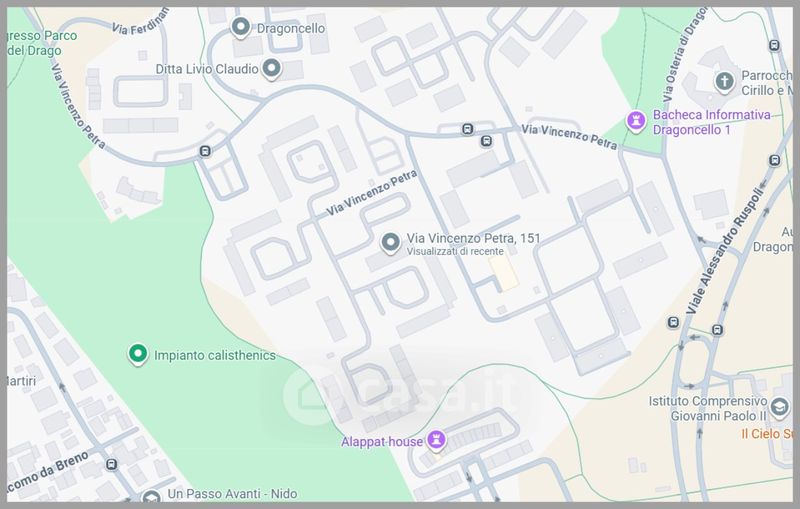Click the Un Passo Avanti - Nido pin
Image resolution: width=800 pixels, height=509 pixels.
[152, 496]
